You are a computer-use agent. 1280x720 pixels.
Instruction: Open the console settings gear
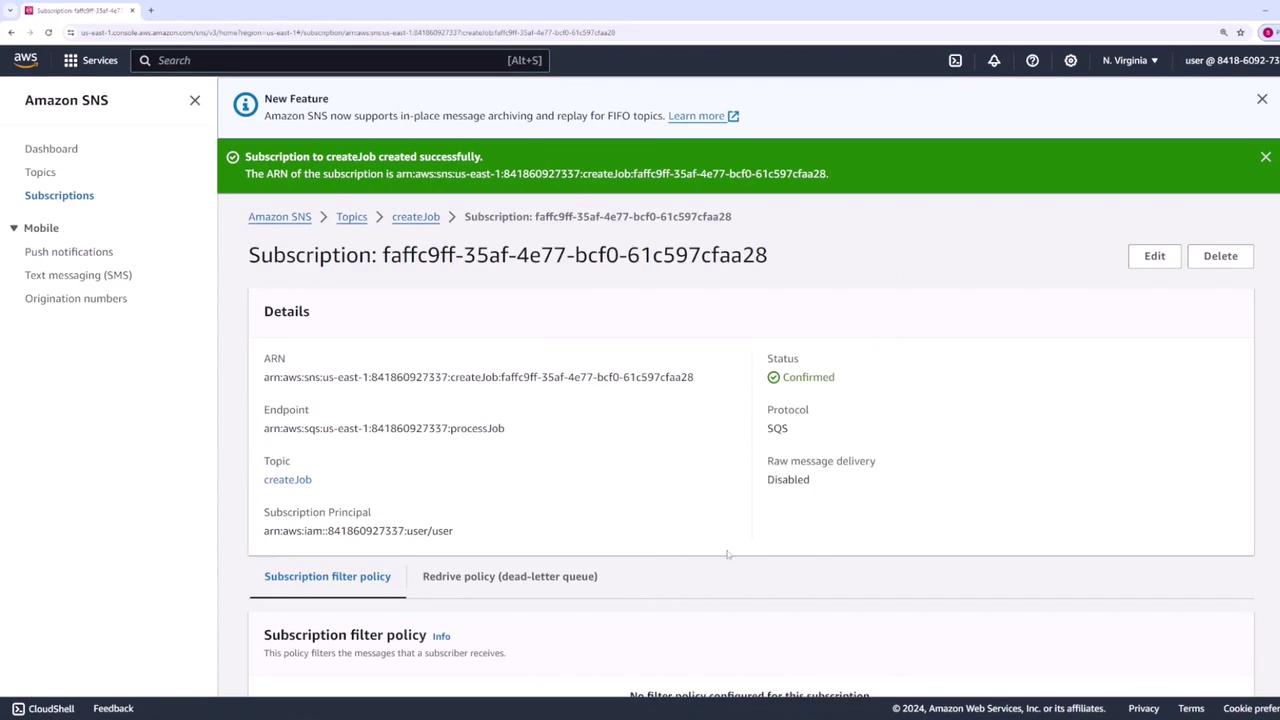coord(1070,60)
